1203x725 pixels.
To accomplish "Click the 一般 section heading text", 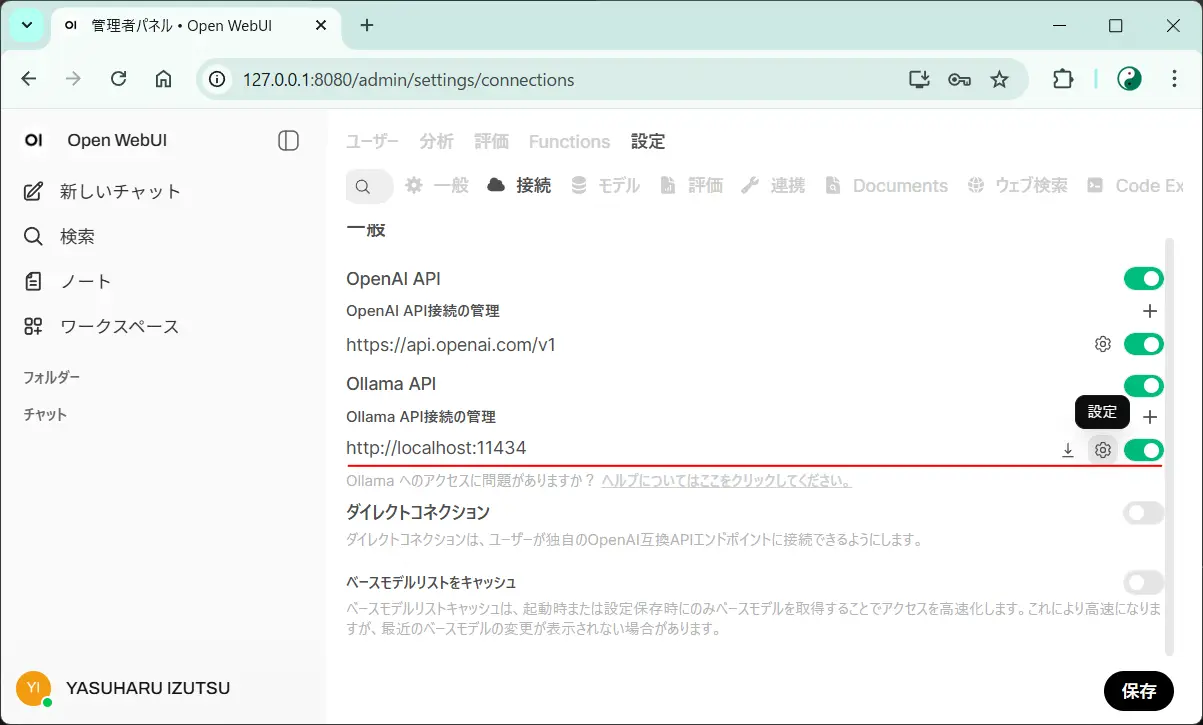I will [x=366, y=230].
